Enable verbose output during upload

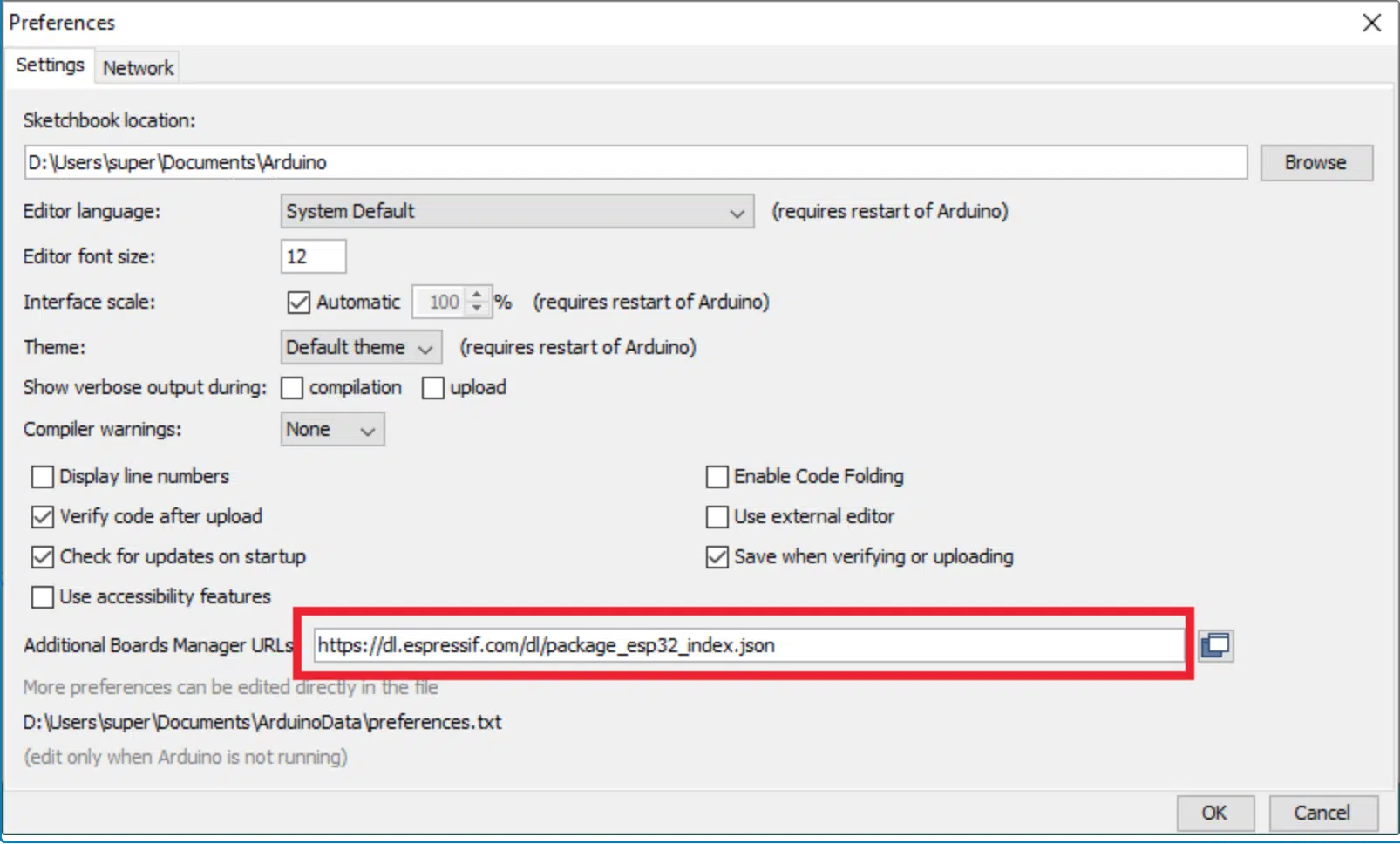[433, 388]
